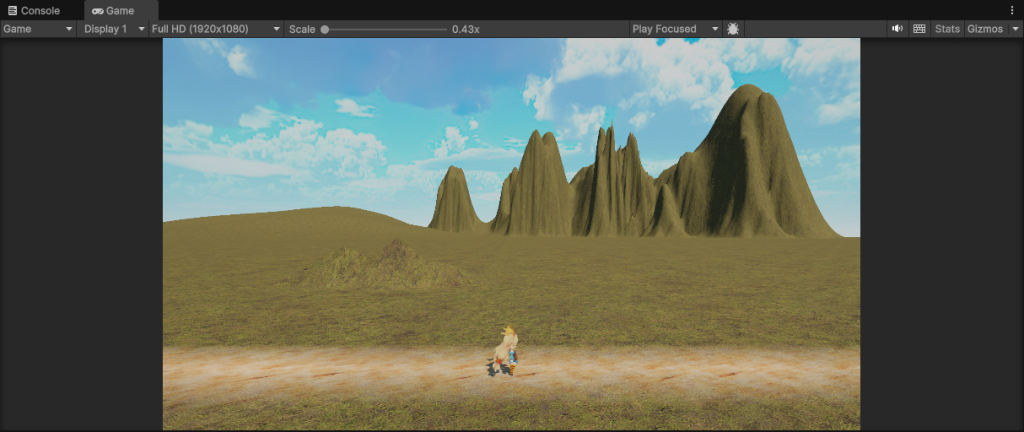Click the character on the dirt path

click(x=506, y=352)
